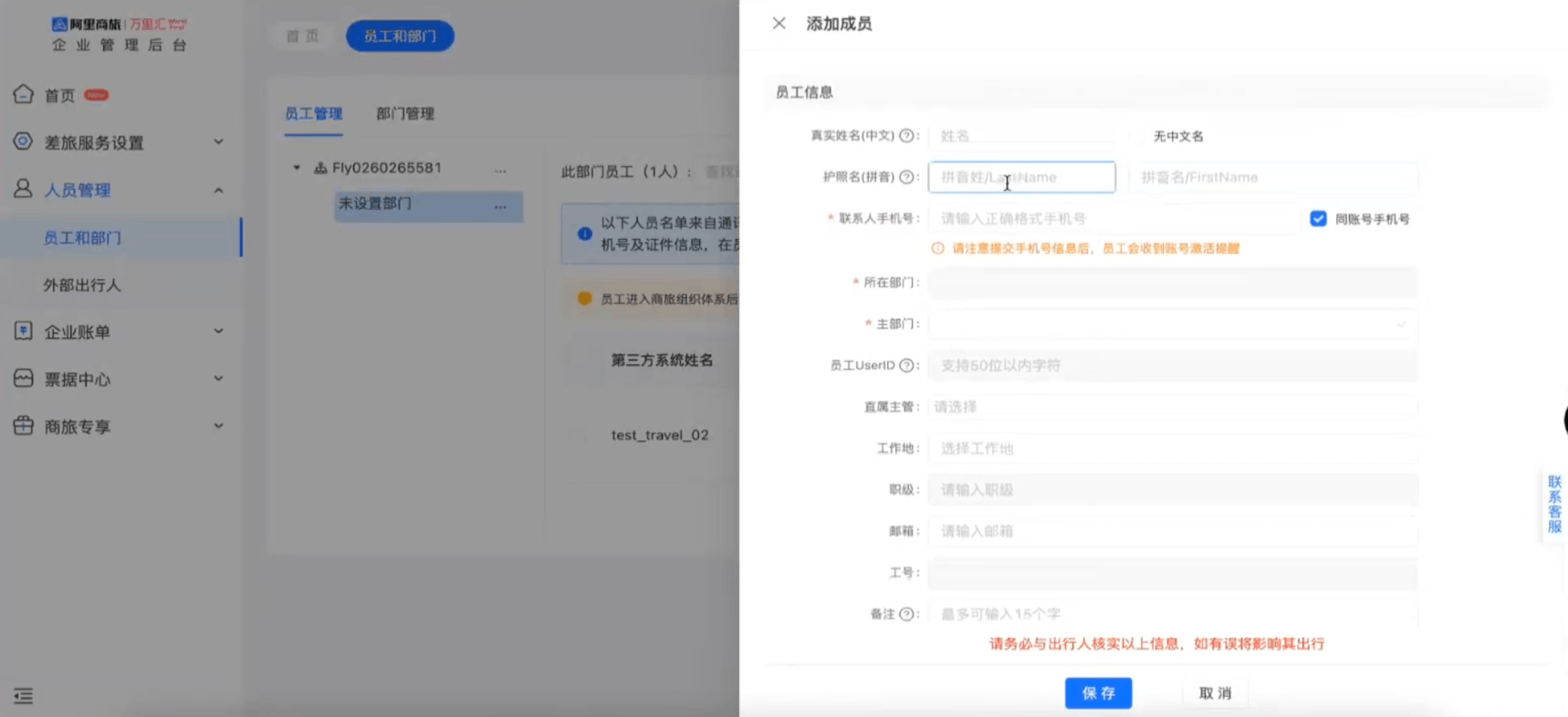Open the 主部门 dropdown
The height and width of the screenshot is (717, 1568).
[x=1172, y=324]
